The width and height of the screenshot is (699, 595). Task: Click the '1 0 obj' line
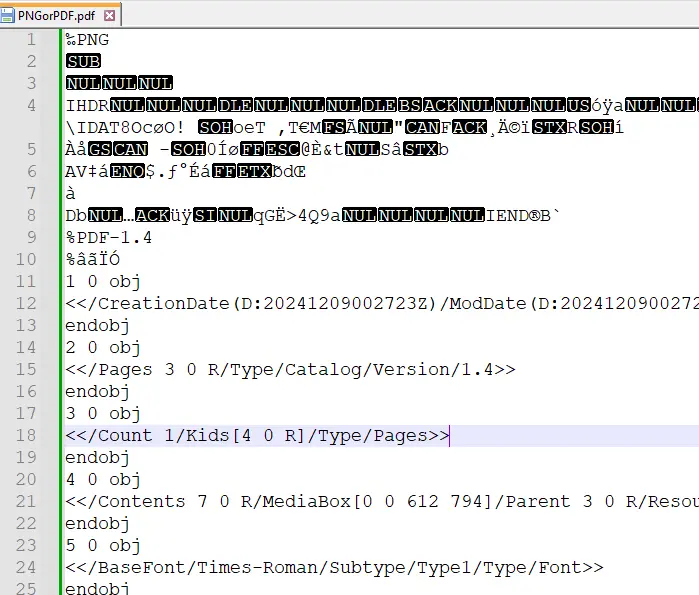(103, 282)
